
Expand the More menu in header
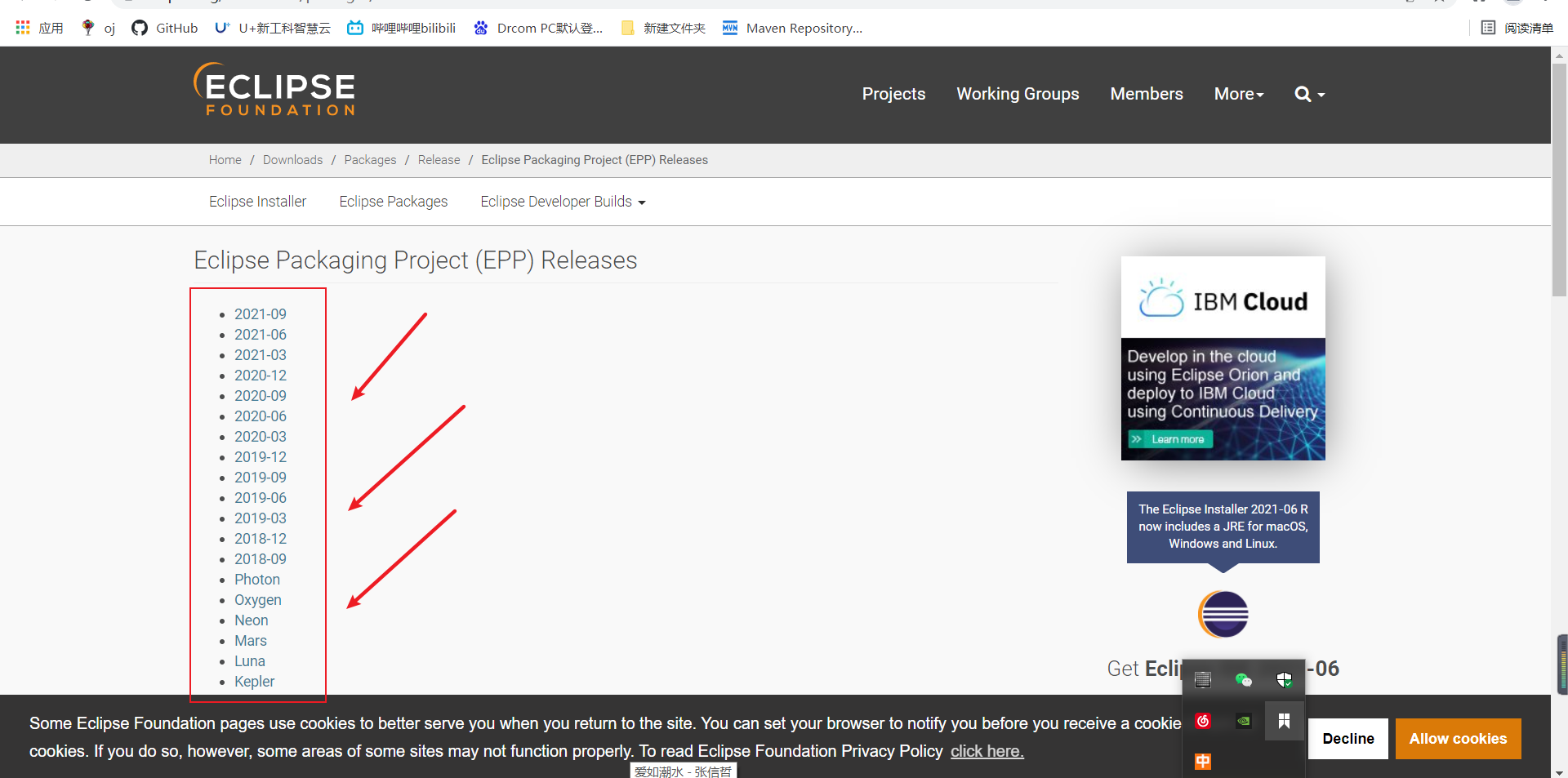(x=1239, y=94)
